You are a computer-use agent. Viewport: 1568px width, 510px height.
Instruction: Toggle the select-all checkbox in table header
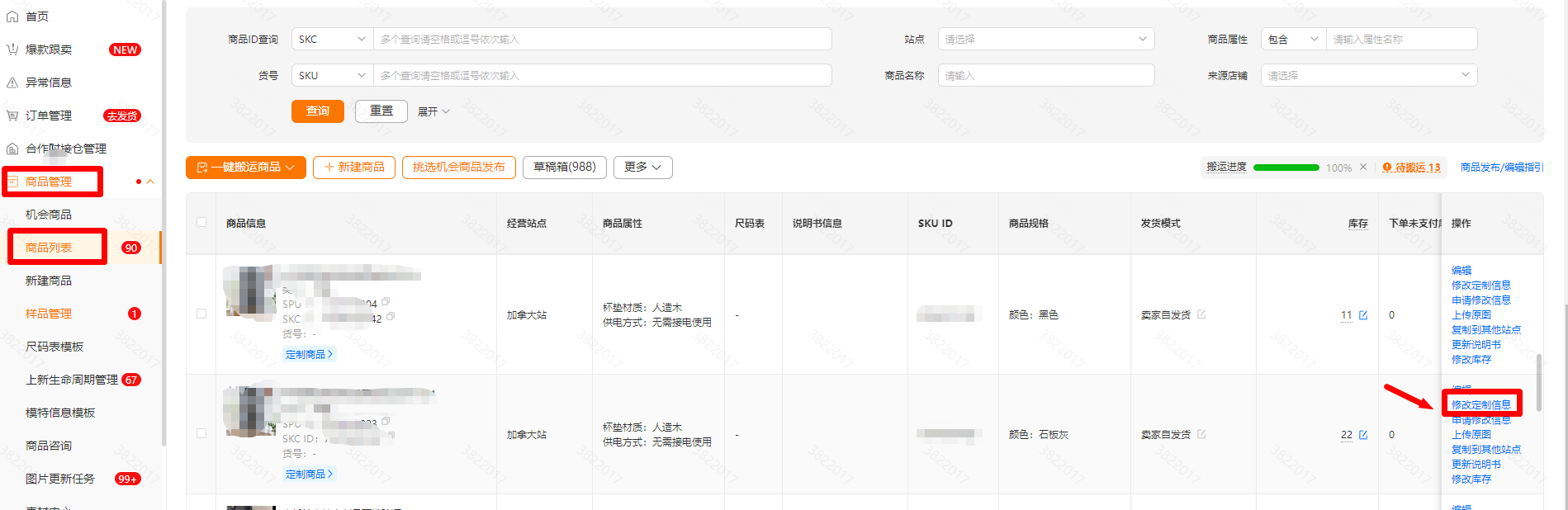tap(201, 222)
